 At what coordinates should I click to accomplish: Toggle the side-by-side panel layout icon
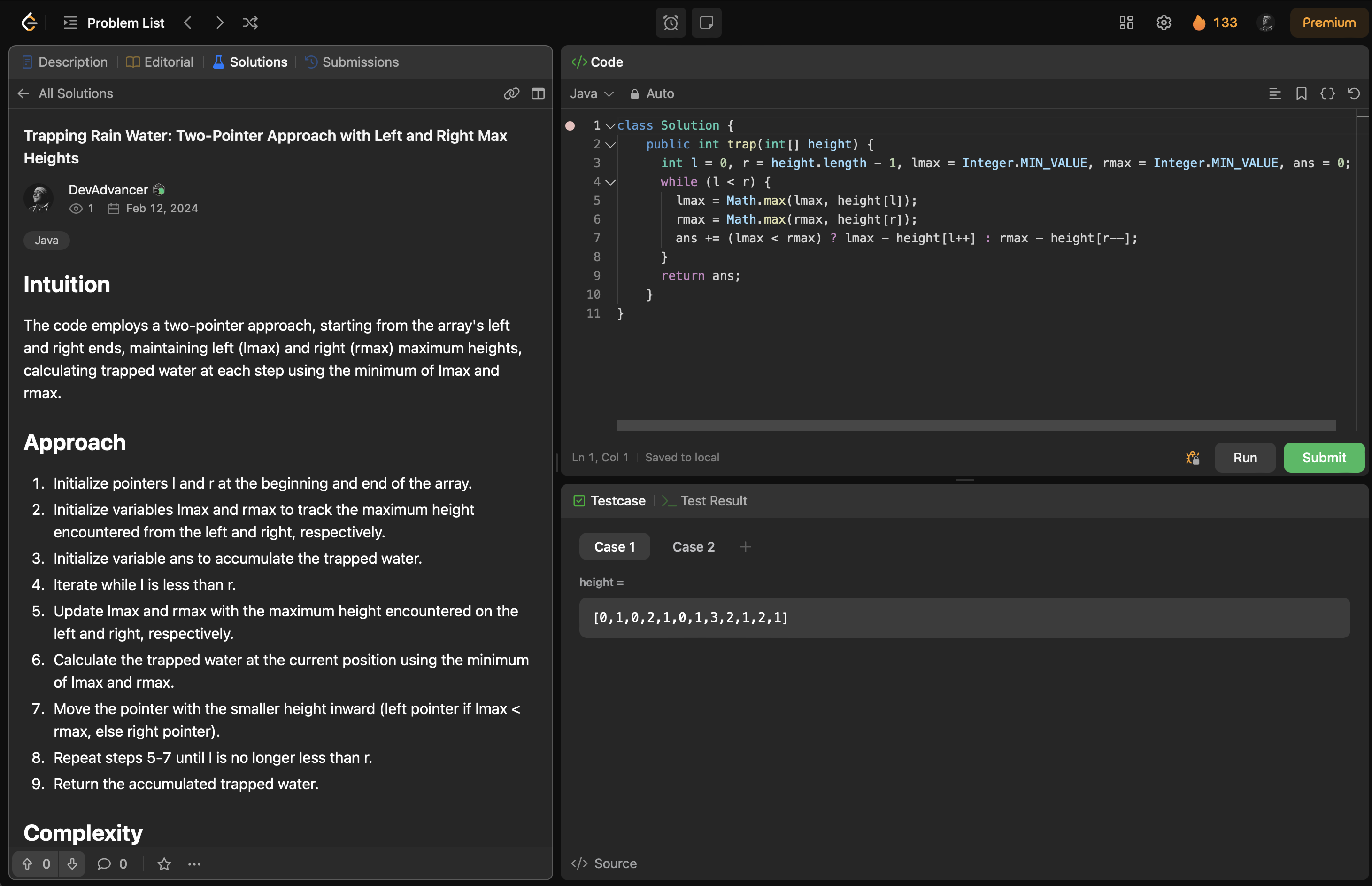(538, 93)
